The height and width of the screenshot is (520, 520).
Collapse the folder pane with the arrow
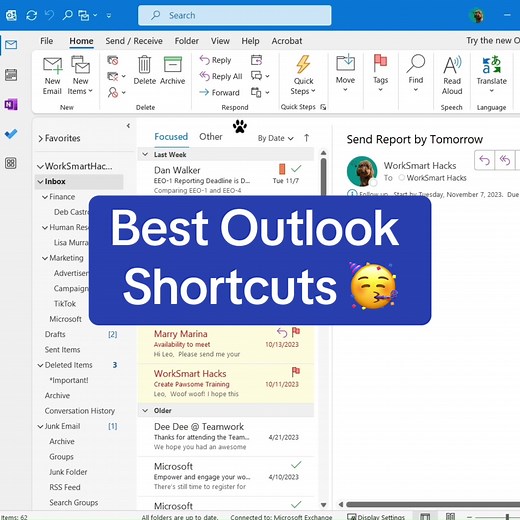click(x=128, y=126)
